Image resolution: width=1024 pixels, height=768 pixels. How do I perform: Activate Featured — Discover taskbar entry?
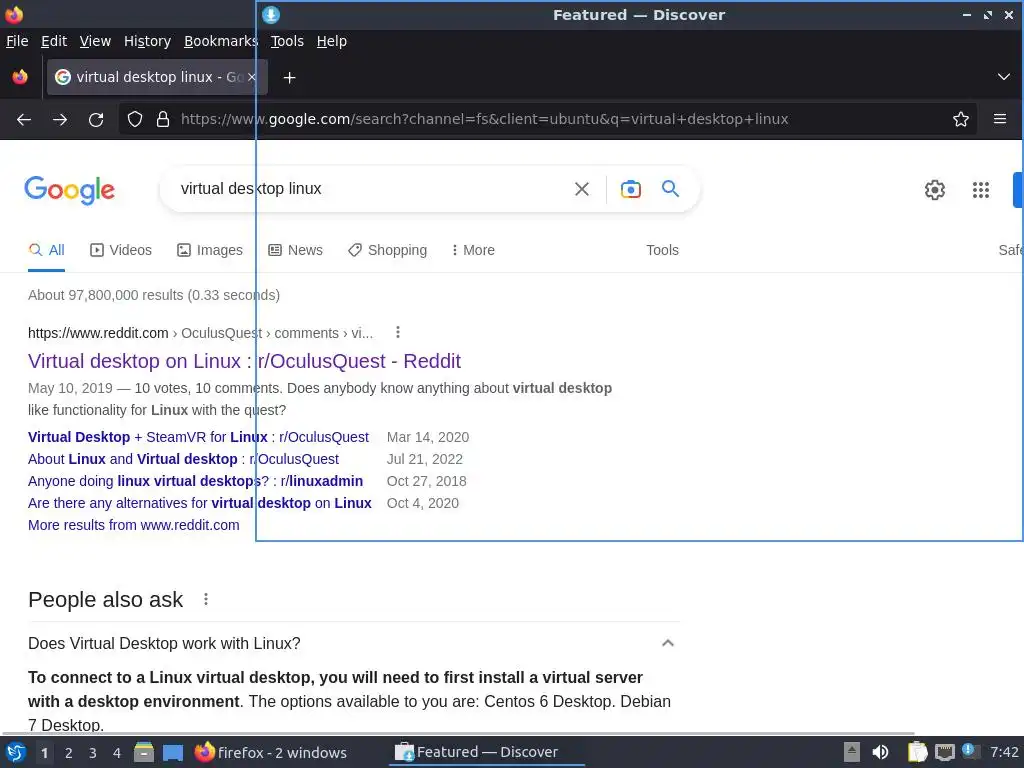(487, 752)
